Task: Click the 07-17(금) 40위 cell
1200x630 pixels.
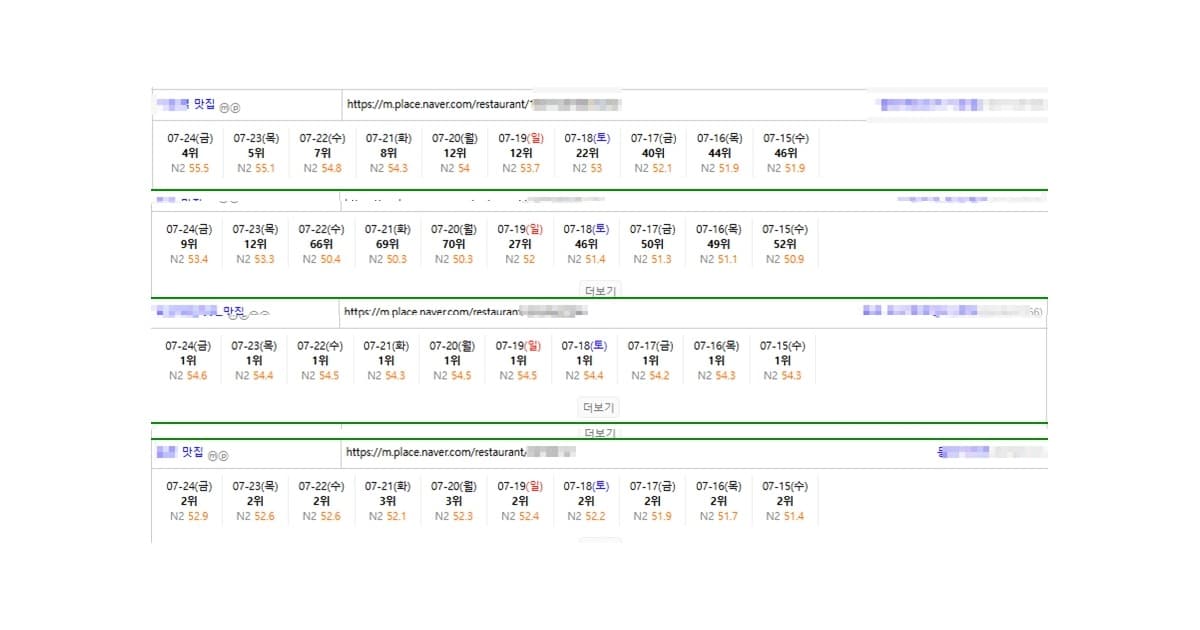Action: click(x=653, y=153)
